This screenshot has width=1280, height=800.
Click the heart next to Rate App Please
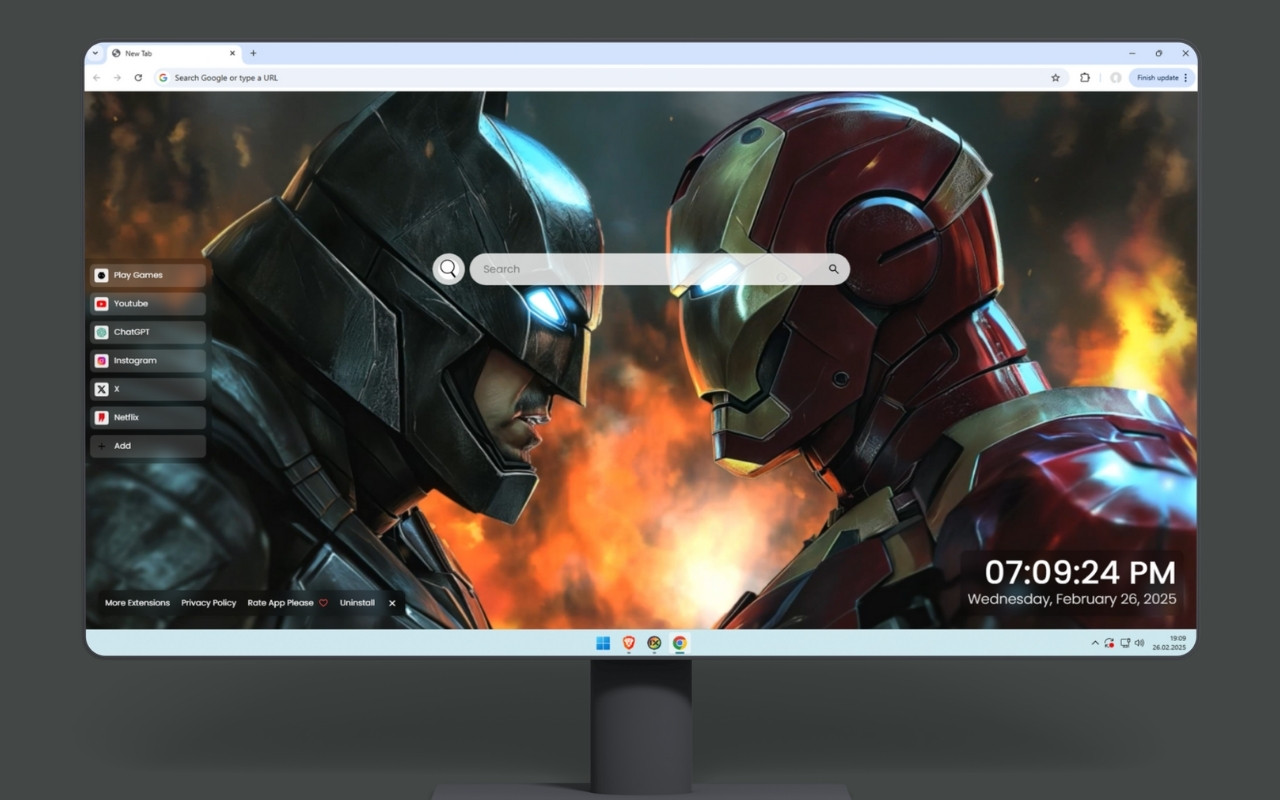coord(322,603)
